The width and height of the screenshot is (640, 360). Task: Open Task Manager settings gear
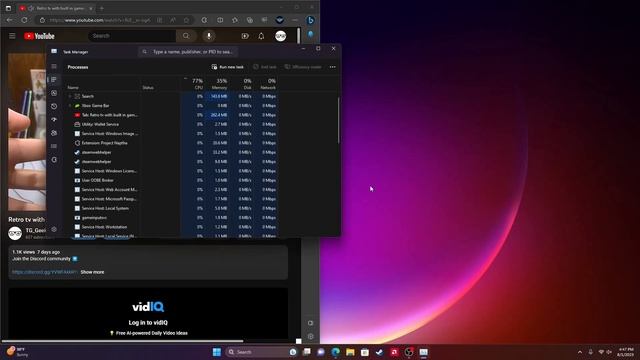tap(54, 229)
